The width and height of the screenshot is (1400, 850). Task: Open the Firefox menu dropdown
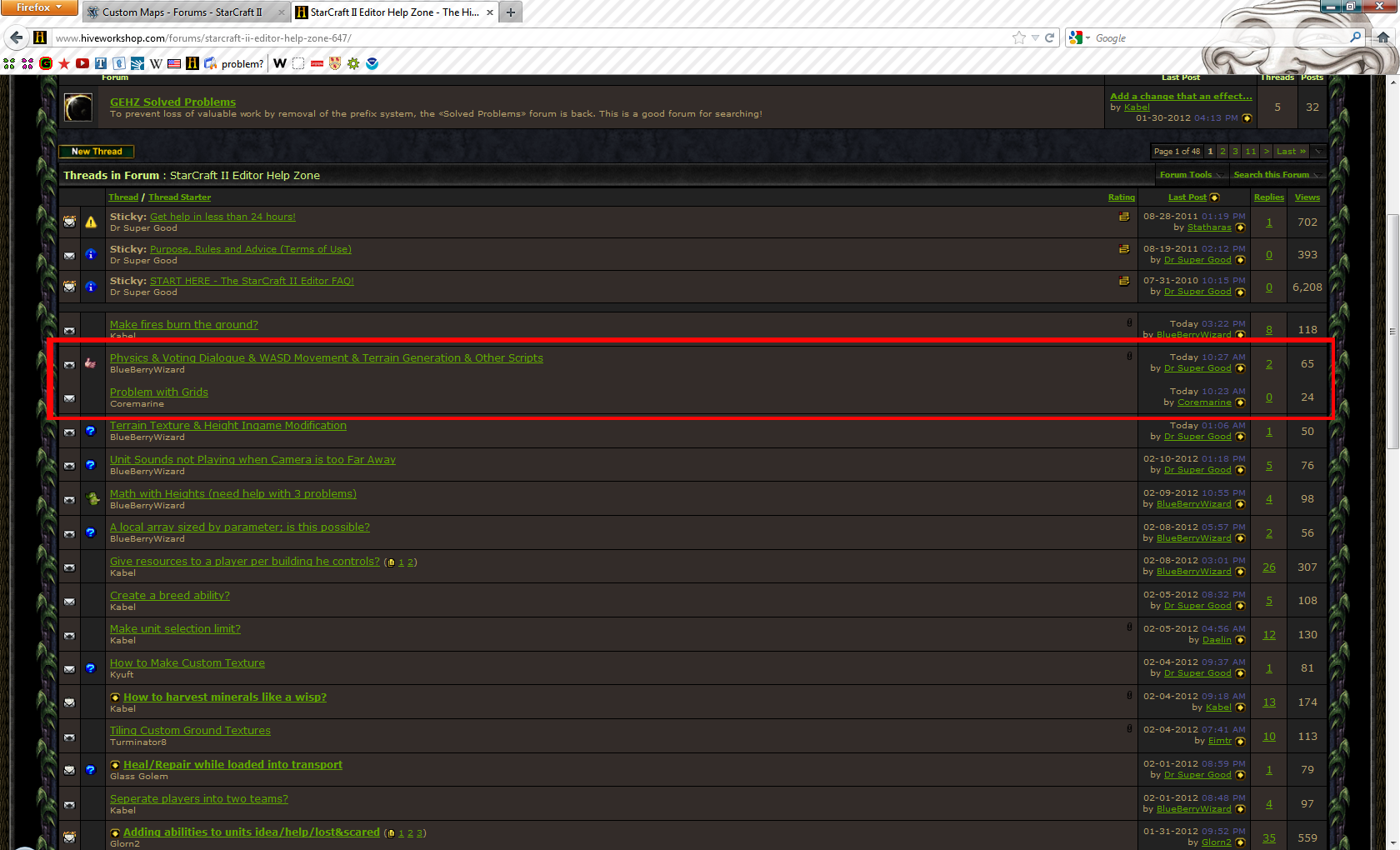coord(39,7)
